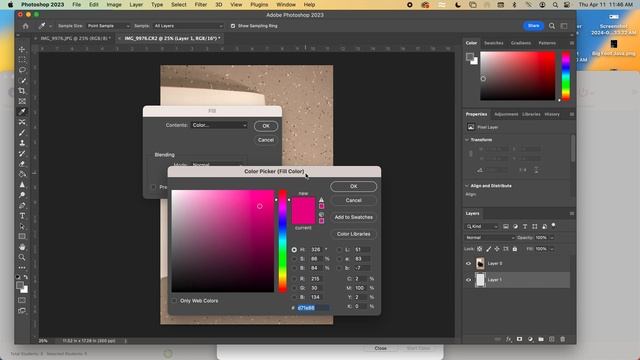640x360 pixels.
Task: Select the Horizontal Type tool
Action: 22,216
